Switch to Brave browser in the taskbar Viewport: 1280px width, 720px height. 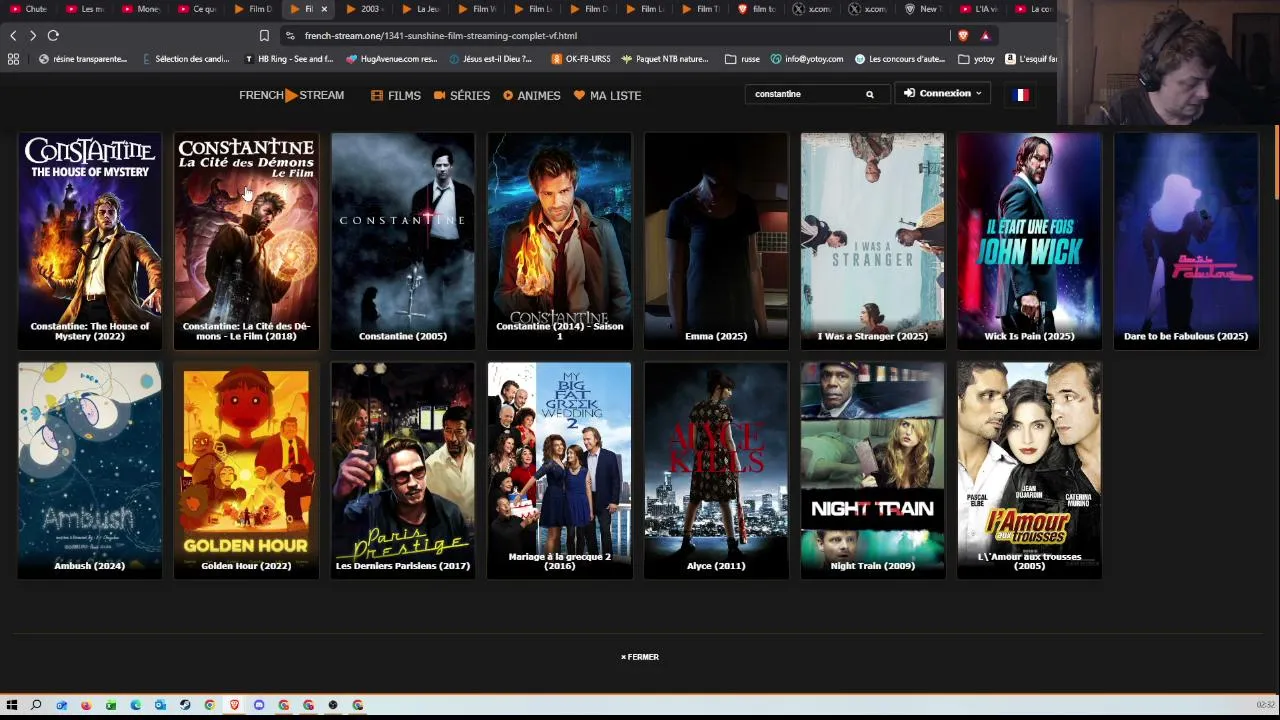[x=234, y=705]
